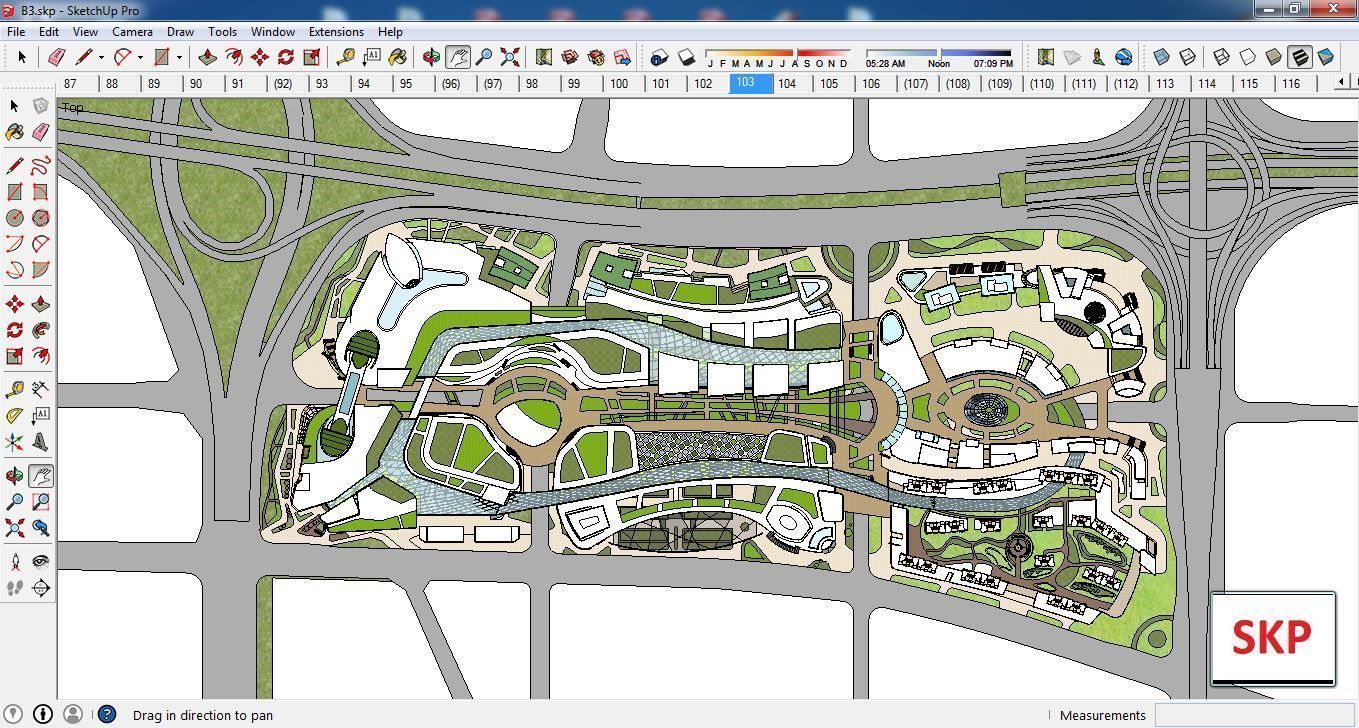Select Zoom Window tool in left toolbar
This screenshot has width=1359, height=728.
pos(40,501)
